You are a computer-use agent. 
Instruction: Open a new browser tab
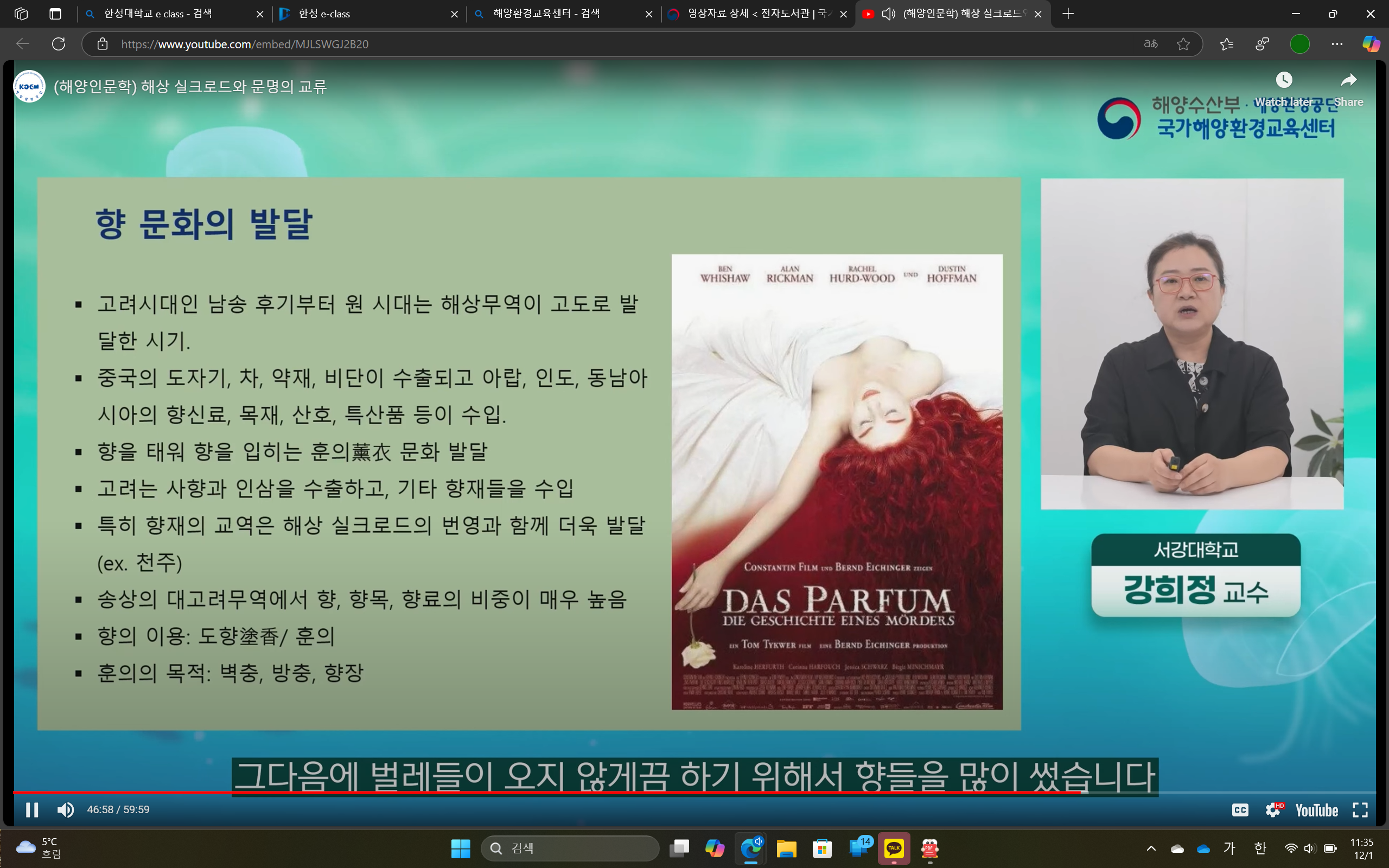[x=1068, y=14]
